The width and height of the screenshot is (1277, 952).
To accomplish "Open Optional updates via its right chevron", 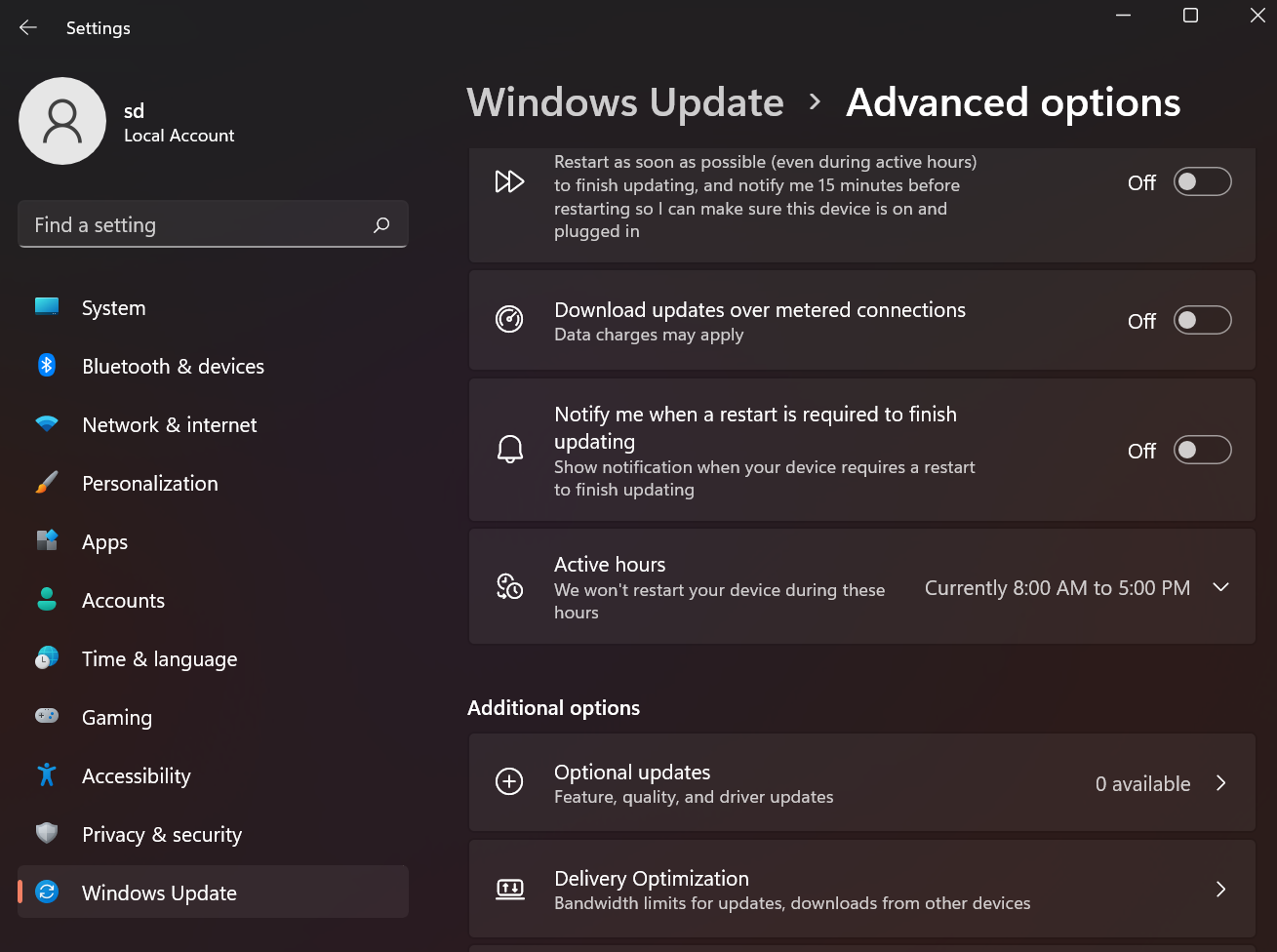I will pos(1220,783).
